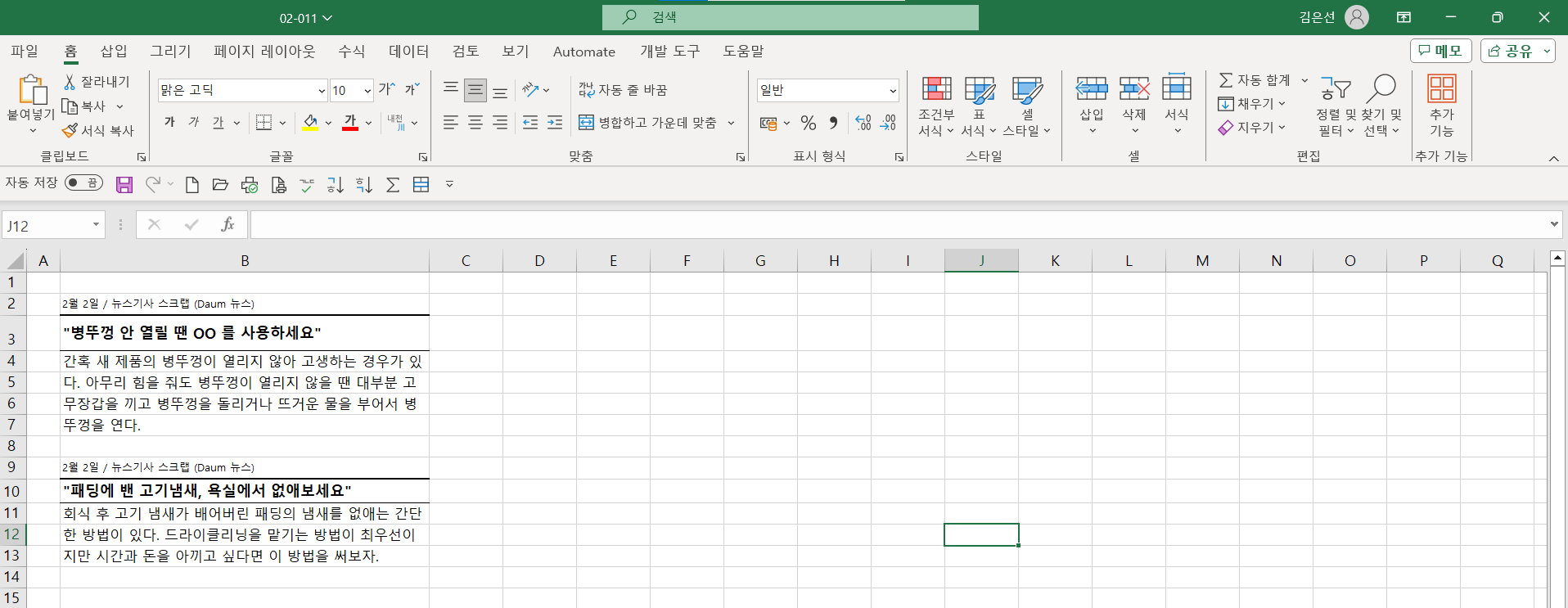This screenshot has width=1568, height=608.
Task: Apply the yellow fill color bucket
Action: 310,122
